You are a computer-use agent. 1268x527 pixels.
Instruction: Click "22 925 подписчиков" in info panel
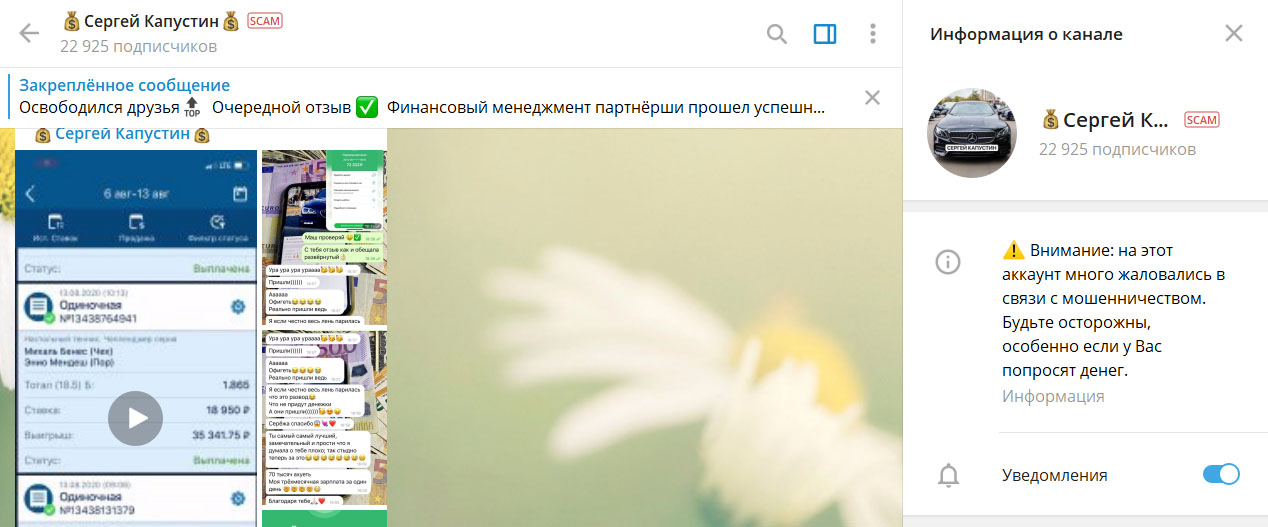point(1117,149)
